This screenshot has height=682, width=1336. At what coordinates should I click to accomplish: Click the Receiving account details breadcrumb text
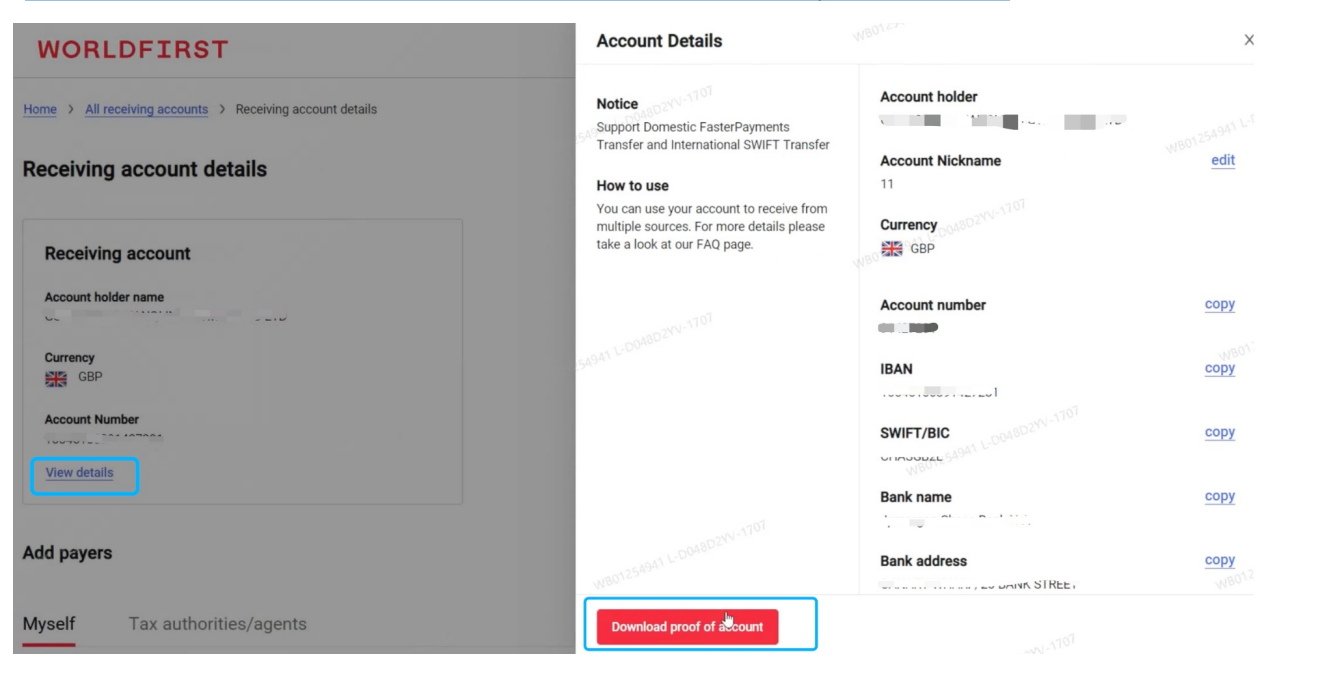[306, 110]
